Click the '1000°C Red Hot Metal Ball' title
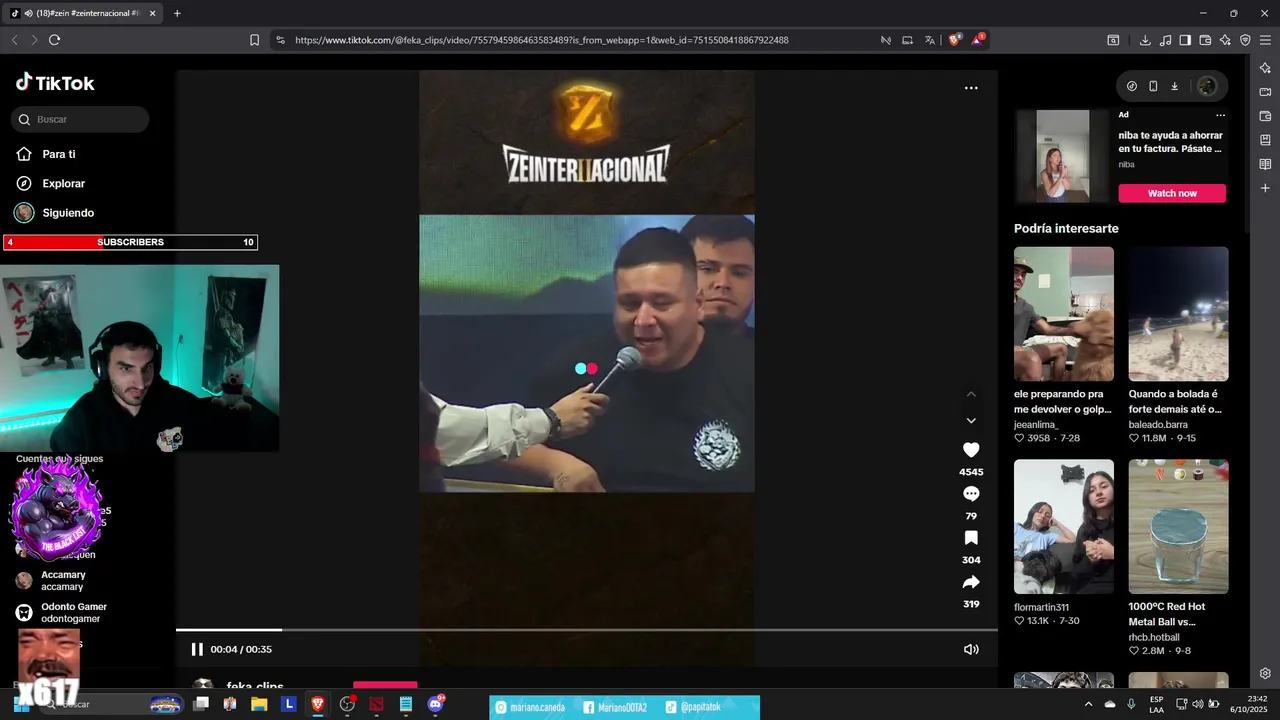1280x720 pixels. [1167, 614]
